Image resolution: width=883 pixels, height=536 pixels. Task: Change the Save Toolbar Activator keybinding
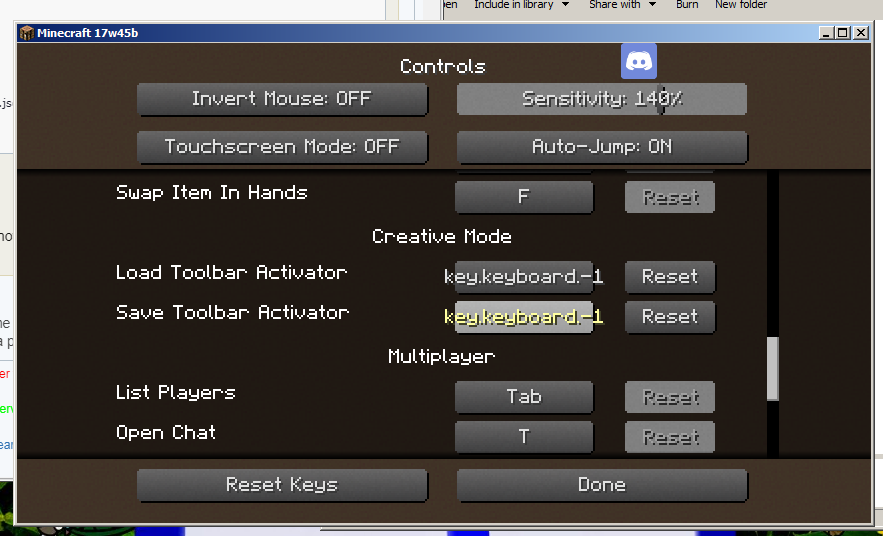(524, 316)
